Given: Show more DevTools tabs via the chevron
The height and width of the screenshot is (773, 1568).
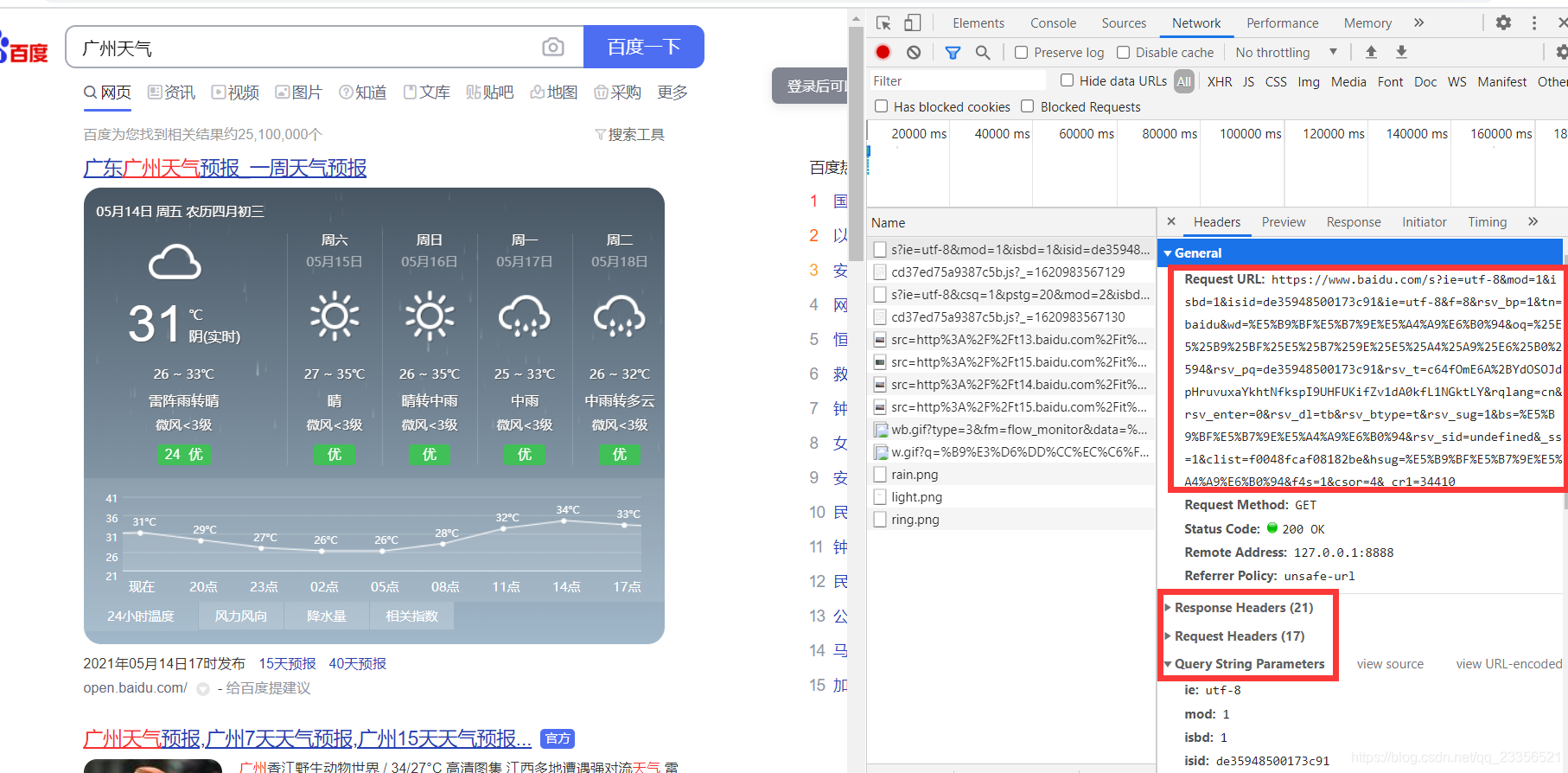Looking at the screenshot, I should (1418, 23).
